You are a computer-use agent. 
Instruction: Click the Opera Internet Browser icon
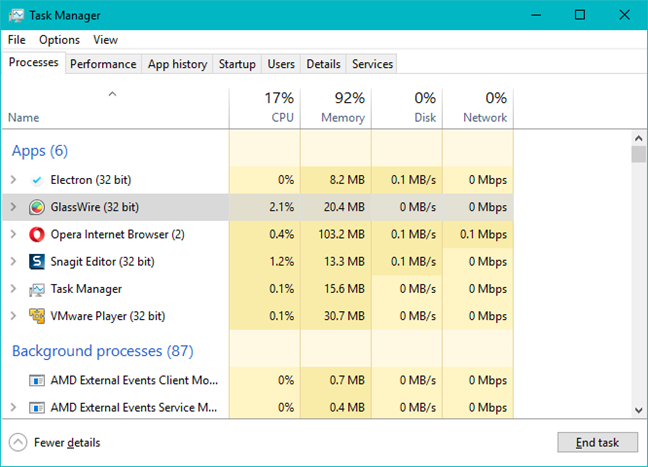point(37,234)
